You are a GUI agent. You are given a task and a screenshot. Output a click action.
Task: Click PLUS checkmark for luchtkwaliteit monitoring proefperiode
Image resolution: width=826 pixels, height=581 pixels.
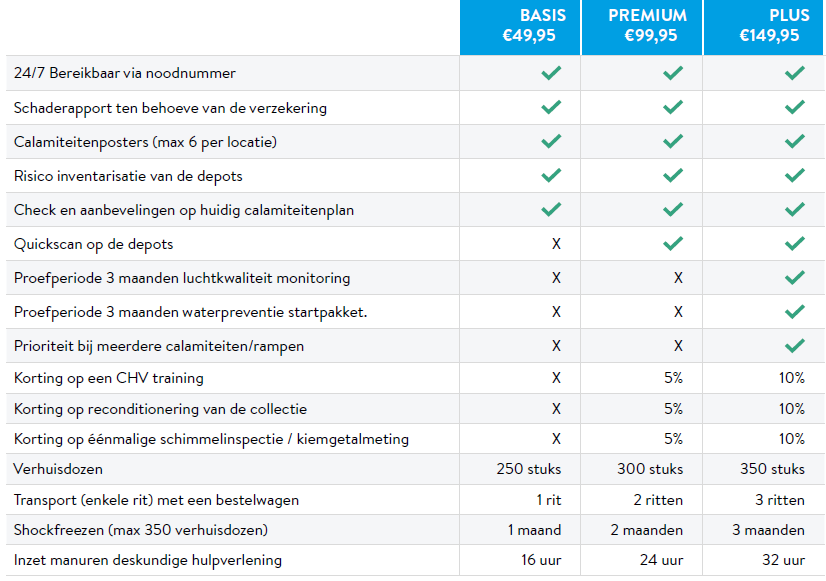(x=794, y=277)
